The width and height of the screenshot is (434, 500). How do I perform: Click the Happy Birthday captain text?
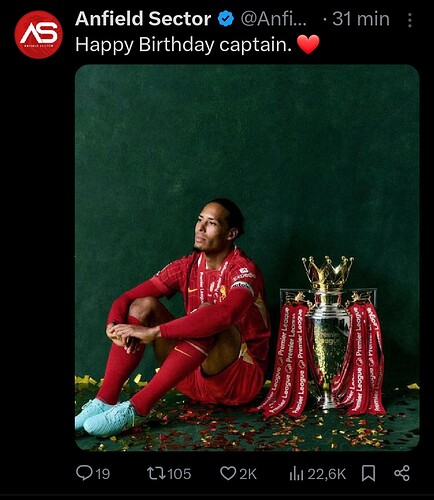point(183,45)
